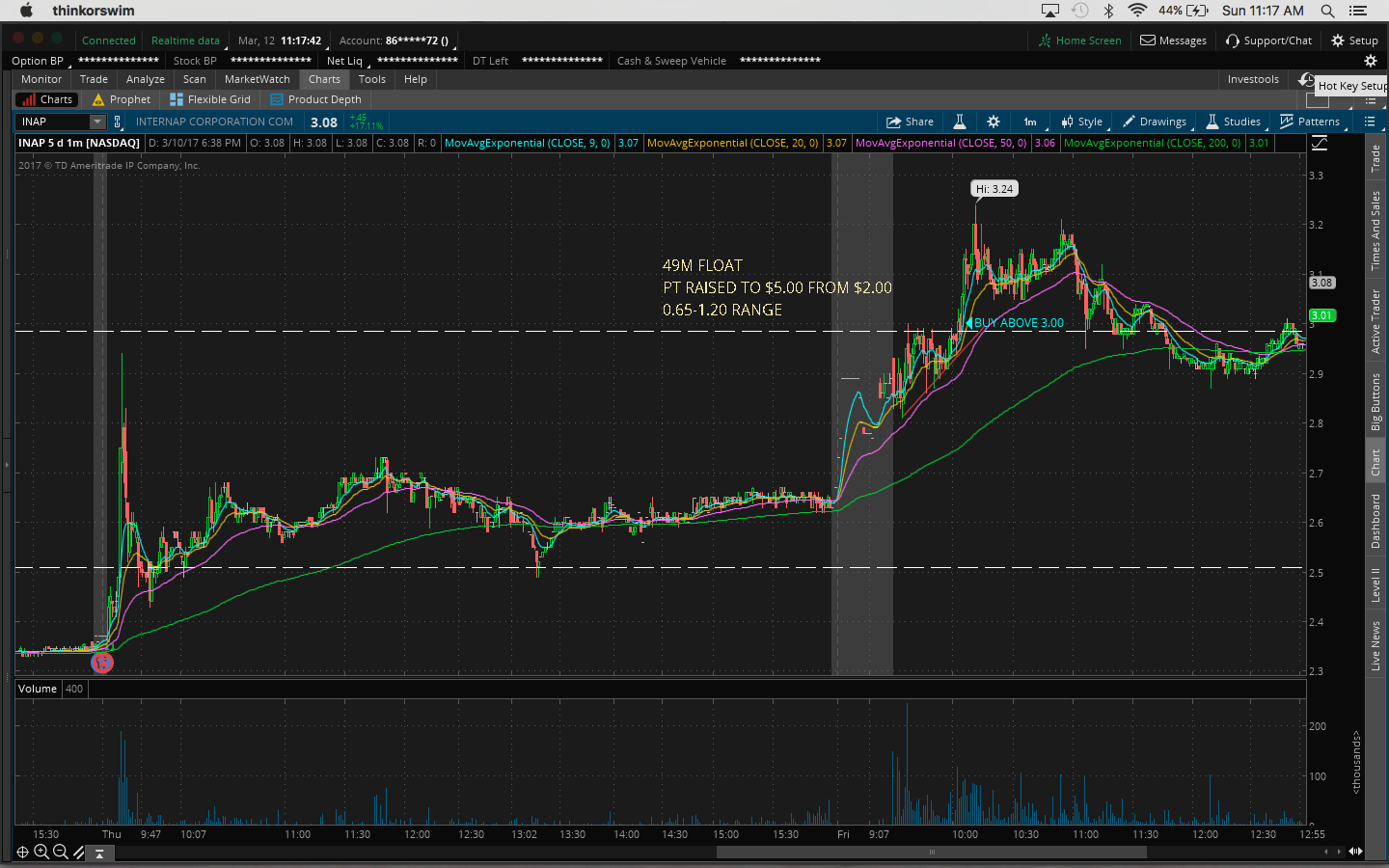Screen dimensions: 1389x868
Task: Select the drawing lines tool at chart bottom
Action: coord(78,852)
